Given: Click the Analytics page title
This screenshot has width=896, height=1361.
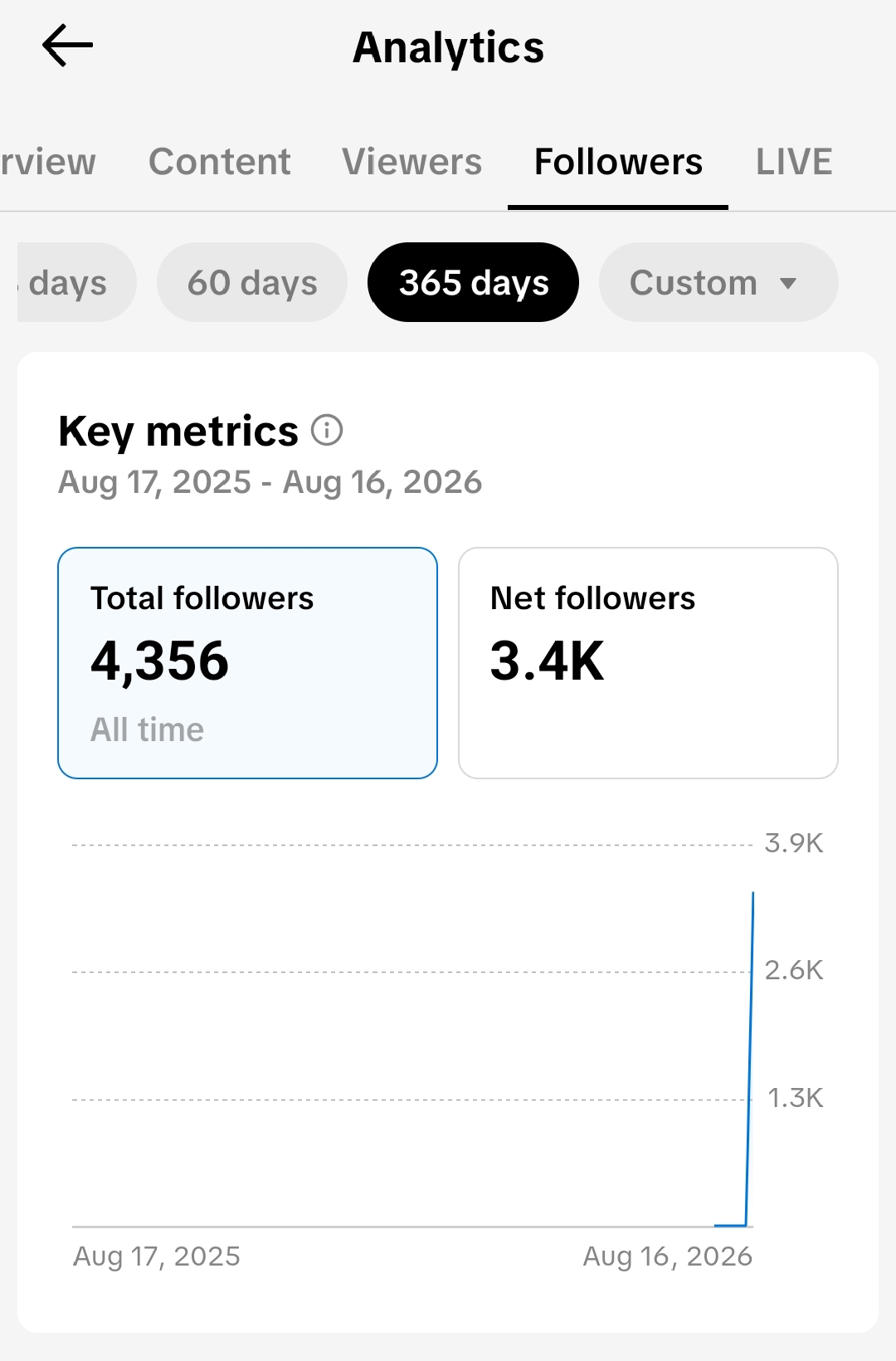Looking at the screenshot, I should 448,47.
